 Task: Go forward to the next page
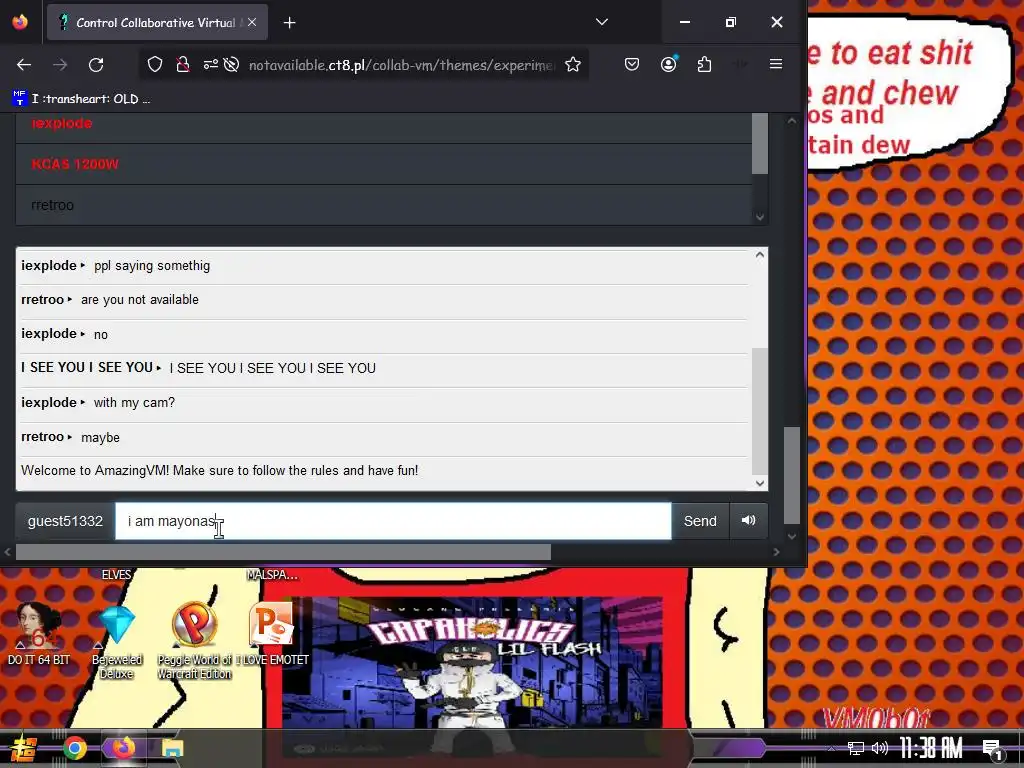[60, 65]
